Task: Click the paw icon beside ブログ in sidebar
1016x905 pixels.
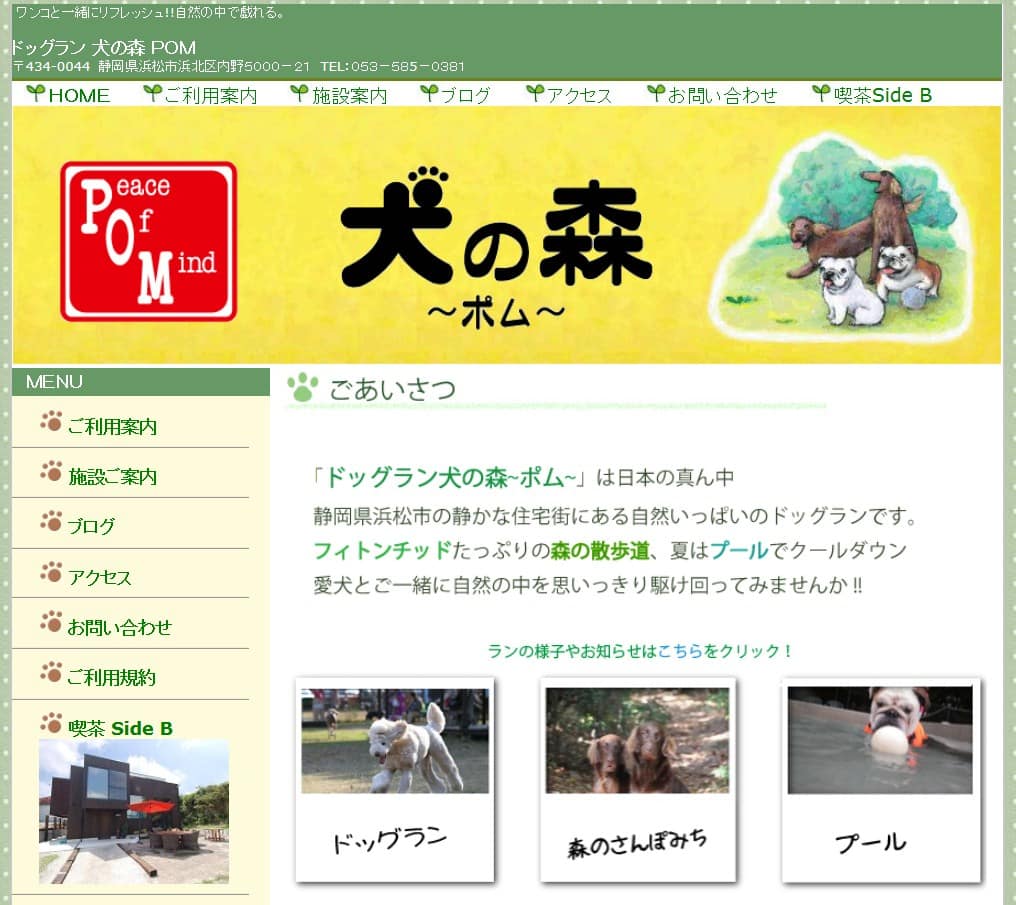Action: [51, 521]
